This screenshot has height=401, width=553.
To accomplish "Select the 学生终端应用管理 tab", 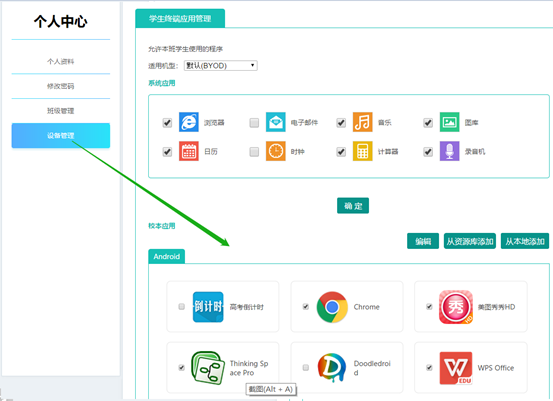I will point(180,18).
